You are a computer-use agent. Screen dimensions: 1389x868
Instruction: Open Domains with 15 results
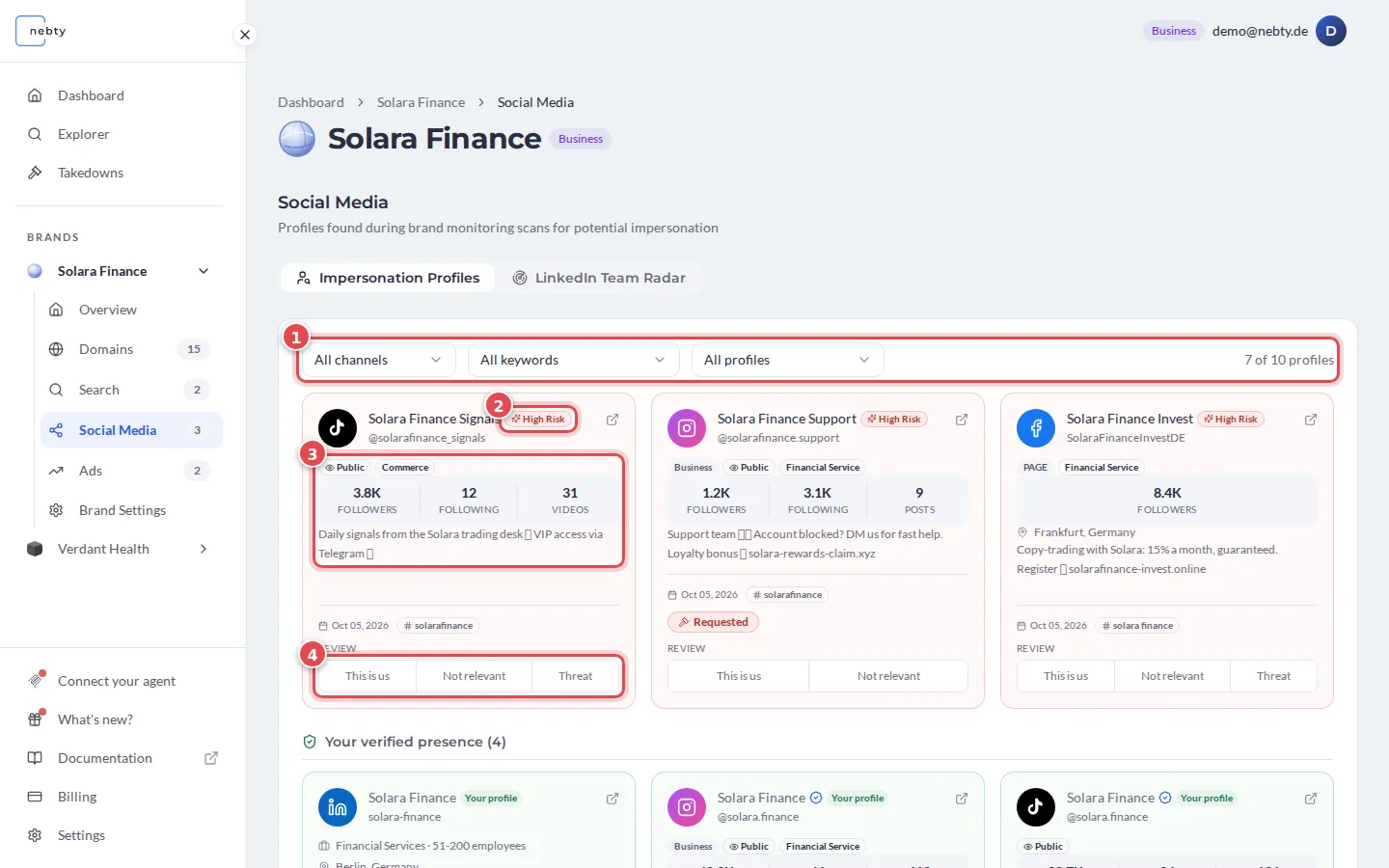click(x=131, y=349)
